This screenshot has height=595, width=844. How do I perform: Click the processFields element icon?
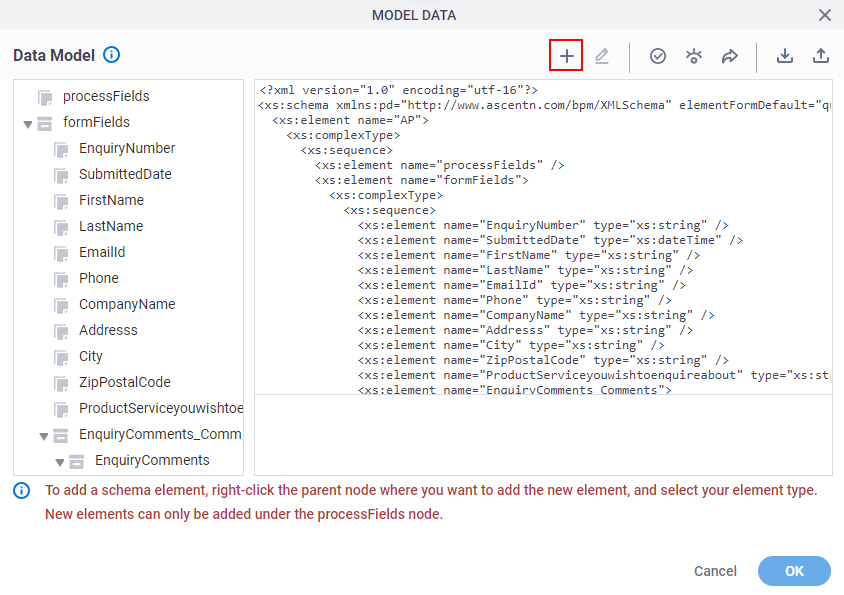tap(45, 98)
